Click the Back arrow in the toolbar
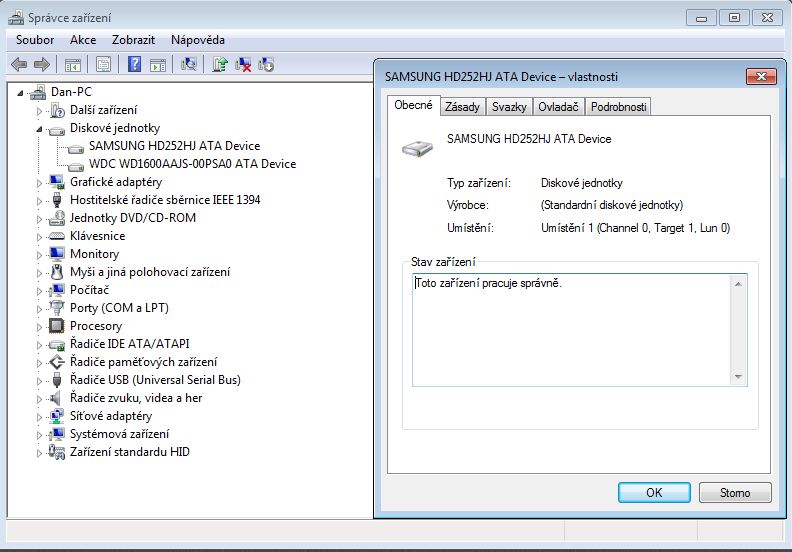Screen dimensions: 792x552 [x=19, y=64]
